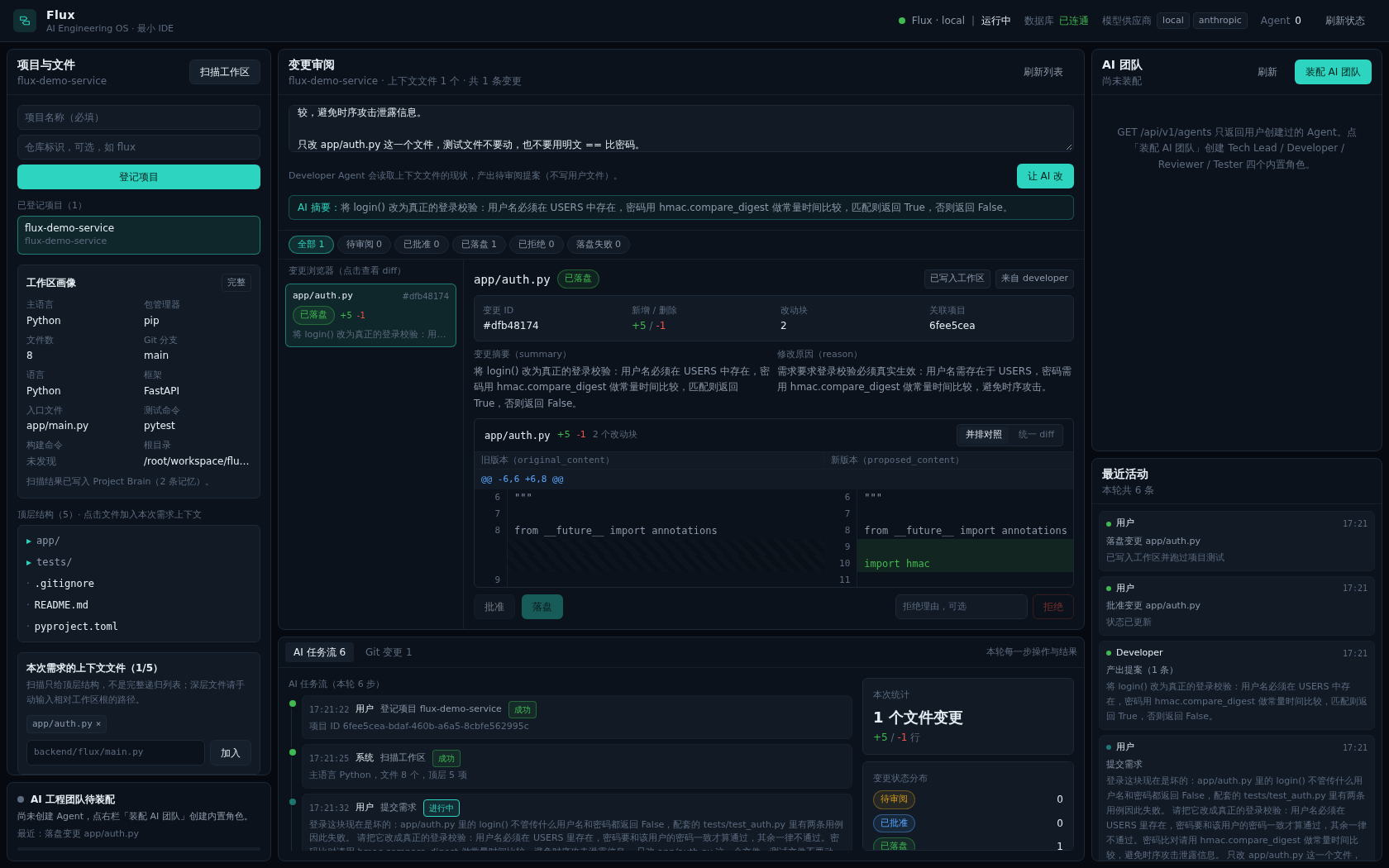Click the 成功 badge on the 17:21:25 系统 step
Viewport: 1389px width, 868px height.
pos(446,758)
